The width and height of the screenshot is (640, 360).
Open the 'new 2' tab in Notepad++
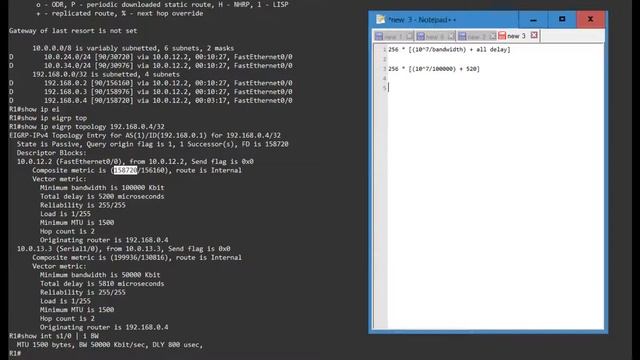tap(476, 37)
